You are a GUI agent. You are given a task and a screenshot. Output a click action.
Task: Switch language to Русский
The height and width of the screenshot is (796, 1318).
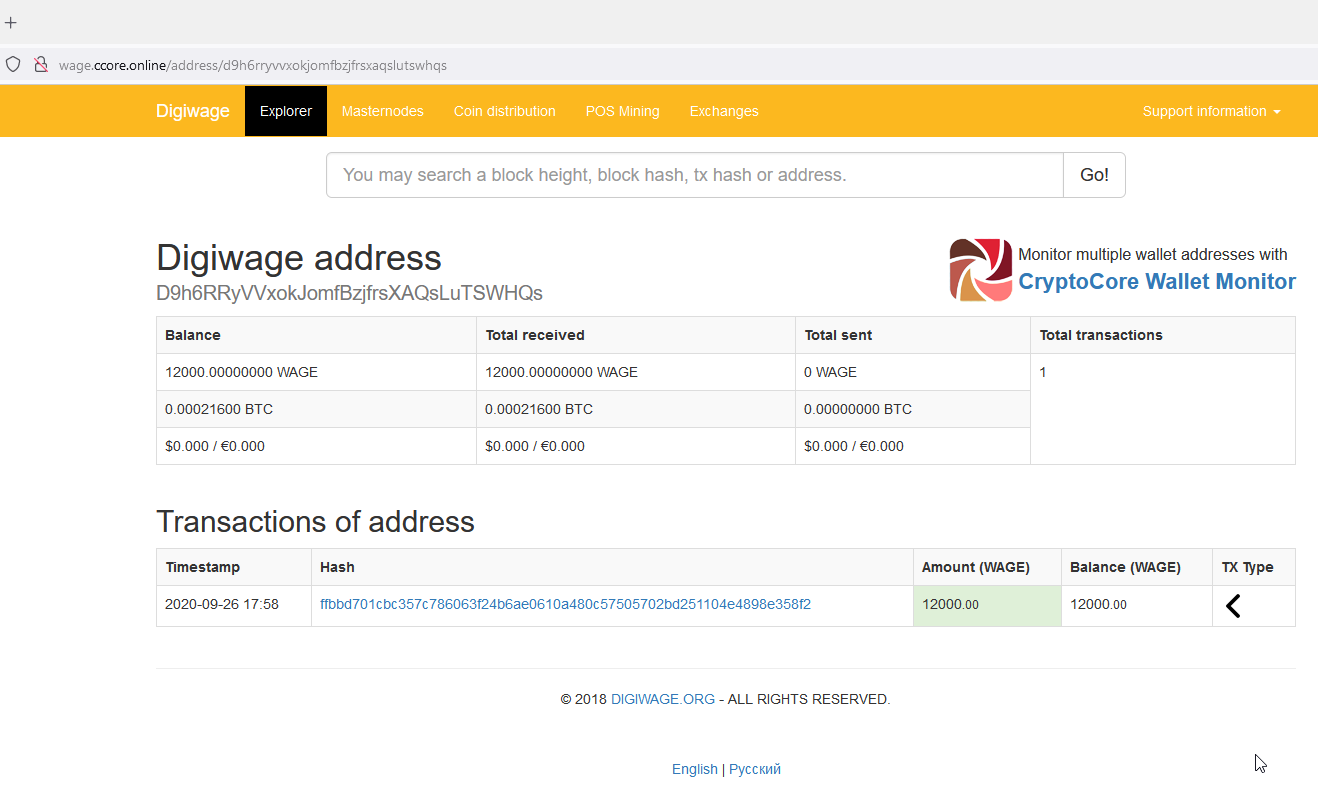755,769
